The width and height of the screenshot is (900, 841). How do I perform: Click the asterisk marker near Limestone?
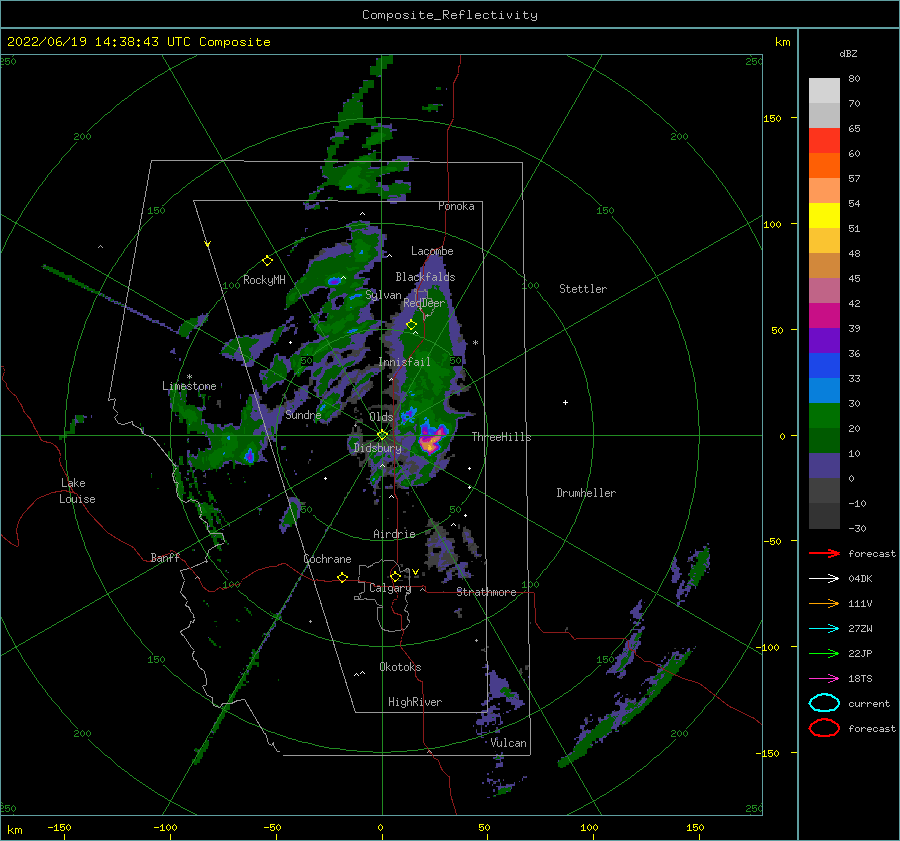(189, 377)
